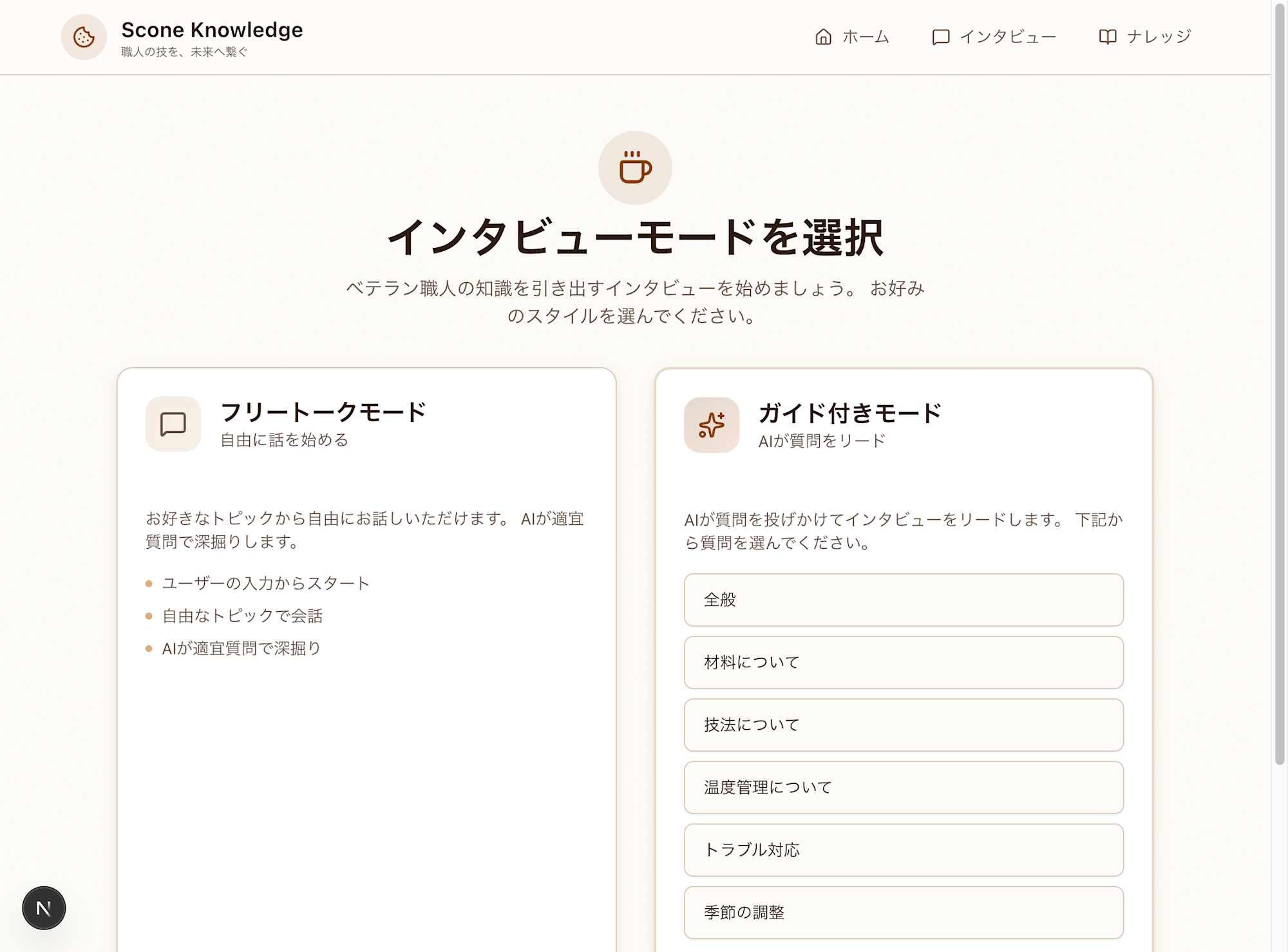Viewport: 1288px width, 952px height.
Task: Click the cookie logo icon
Action: coord(84,37)
